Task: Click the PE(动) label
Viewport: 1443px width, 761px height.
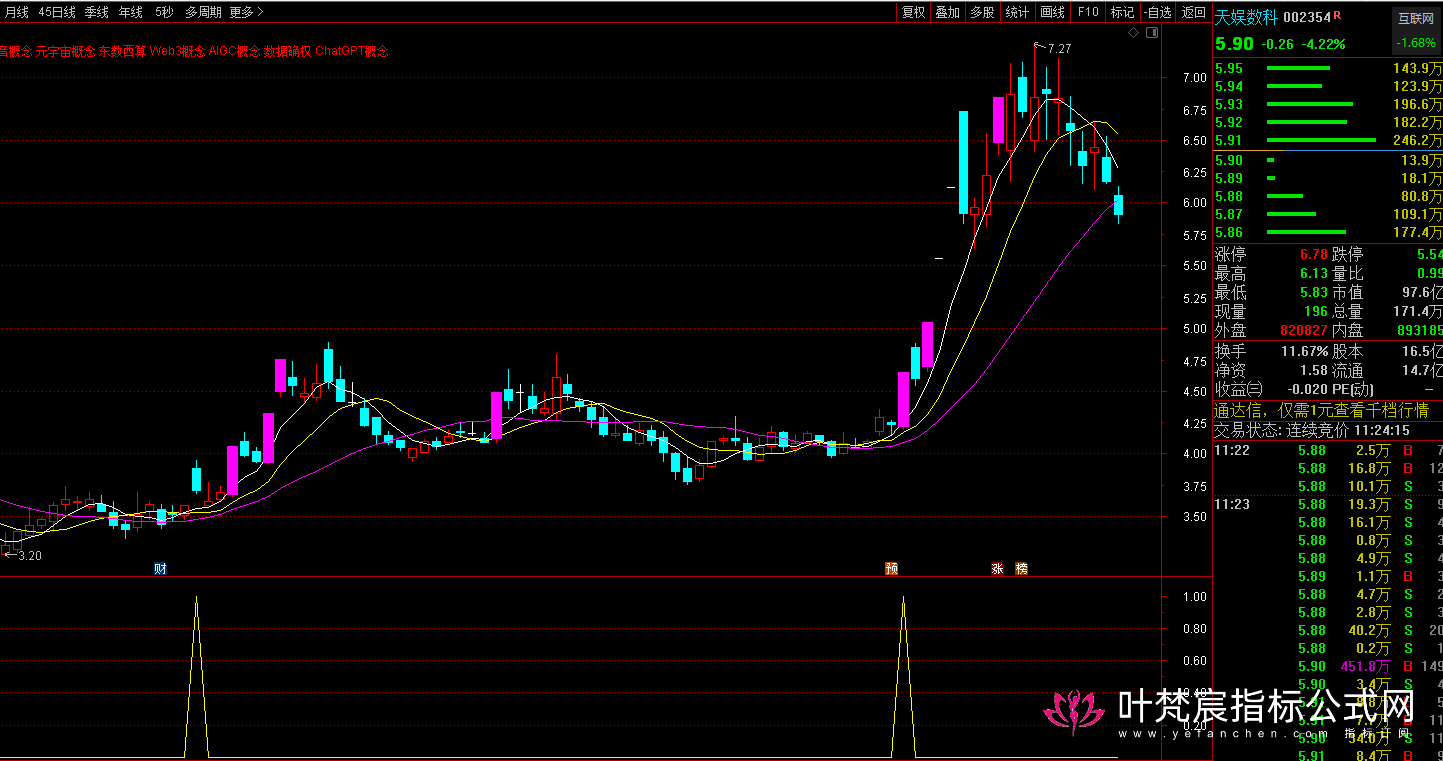Action: (1353, 389)
